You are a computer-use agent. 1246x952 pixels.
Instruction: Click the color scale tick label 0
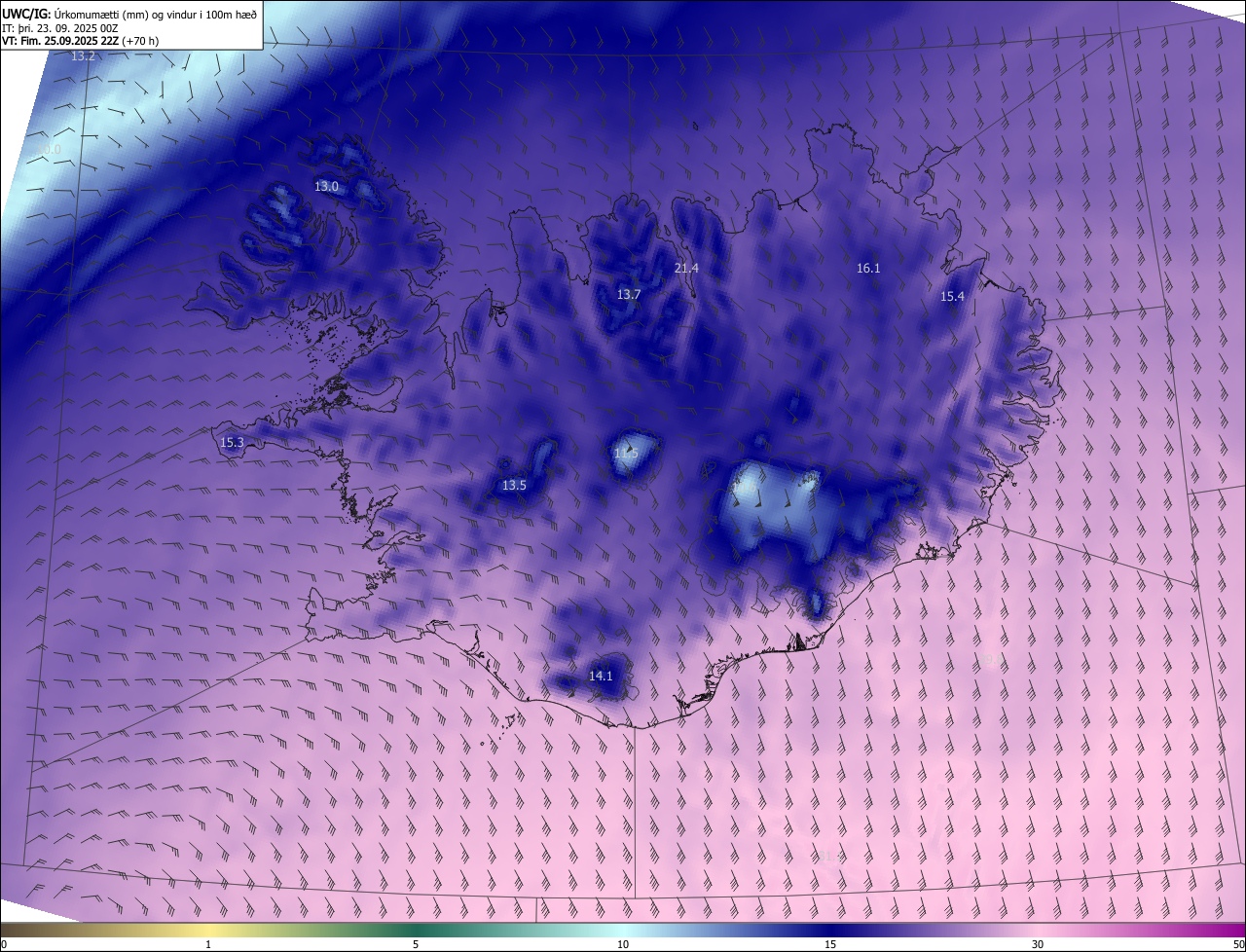[x=4, y=944]
